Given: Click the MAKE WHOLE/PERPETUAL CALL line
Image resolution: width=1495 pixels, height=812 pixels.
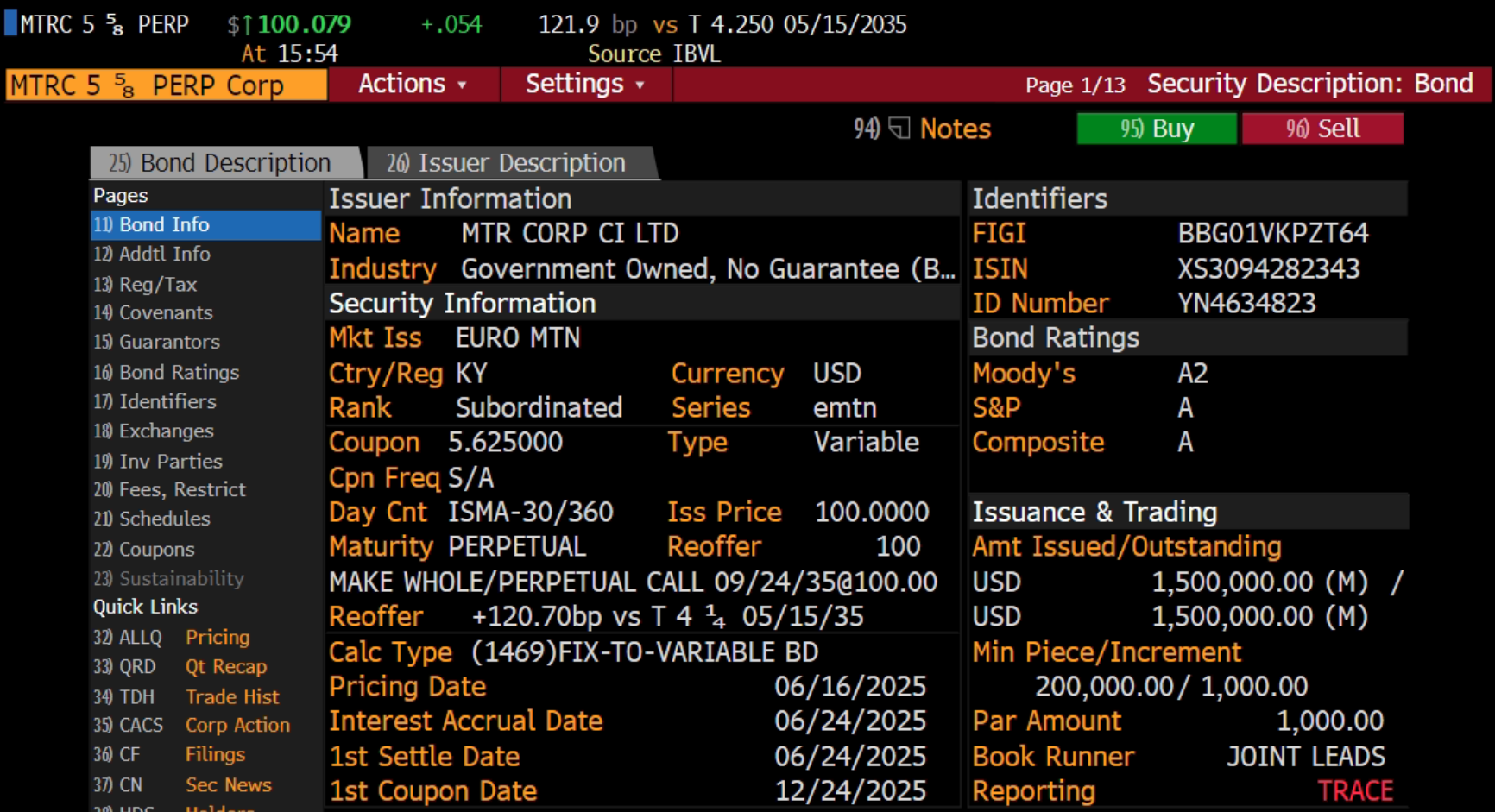Looking at the screenshot, I should (633, 582).
